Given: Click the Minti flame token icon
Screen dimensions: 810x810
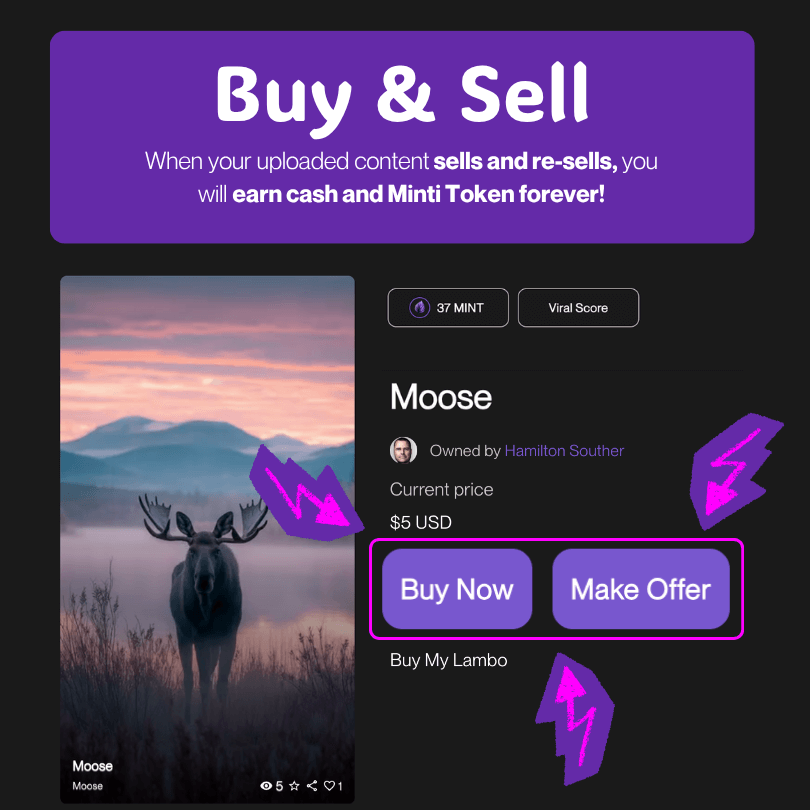Looking at the screenshot, I should pyautogui.click(x=419, y=308).
